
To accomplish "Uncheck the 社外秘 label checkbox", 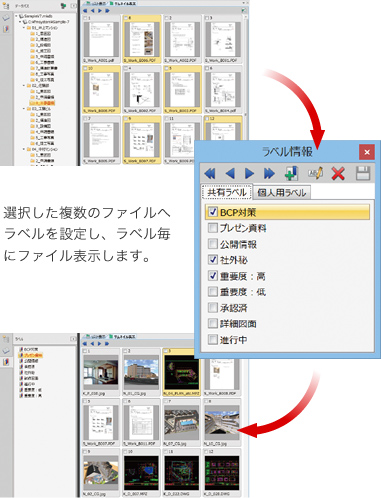I will pyautogui.click(x=213, y=260).
